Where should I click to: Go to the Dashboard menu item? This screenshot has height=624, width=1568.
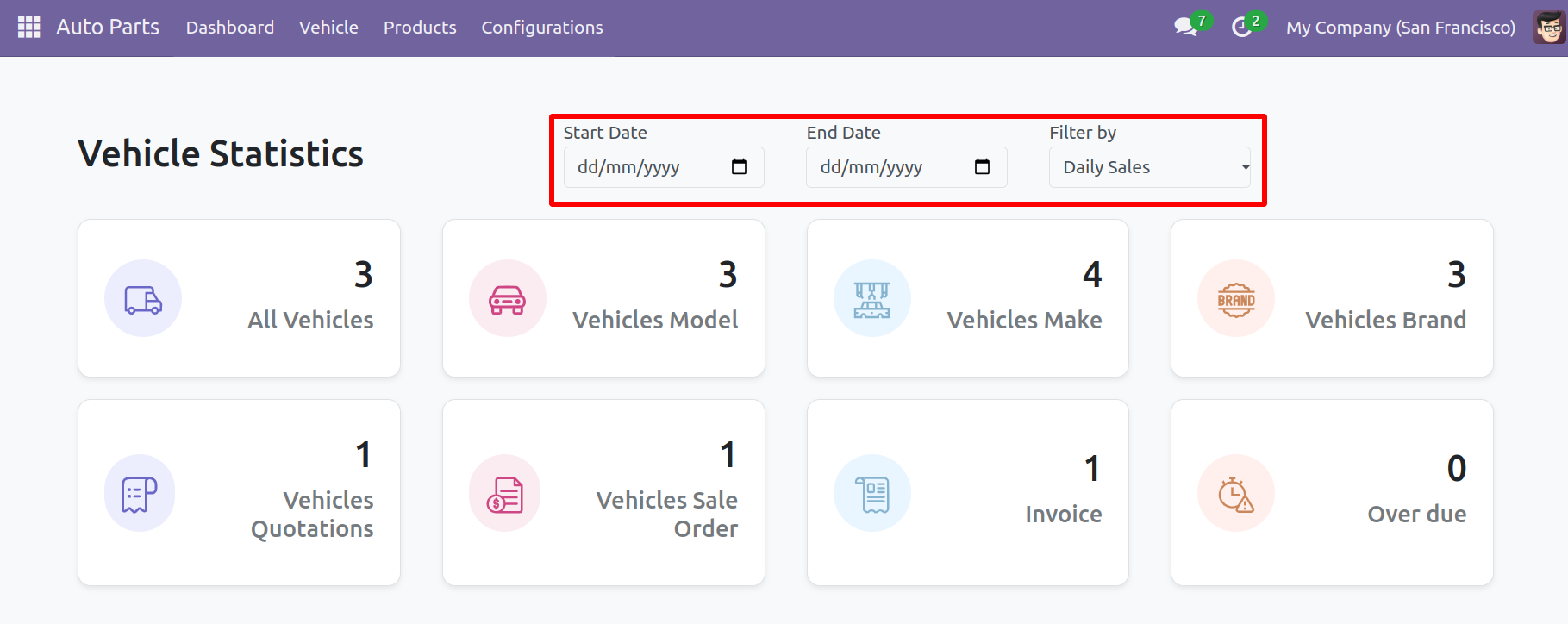click(230, 28)
